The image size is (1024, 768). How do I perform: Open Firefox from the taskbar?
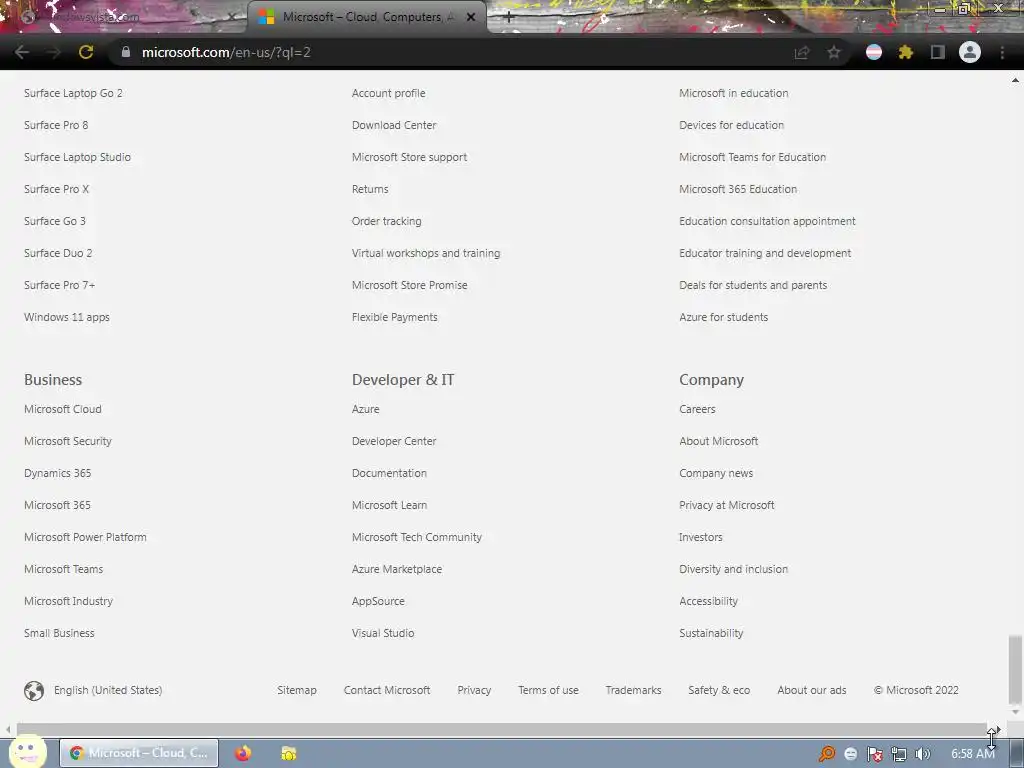pos(243,753)
